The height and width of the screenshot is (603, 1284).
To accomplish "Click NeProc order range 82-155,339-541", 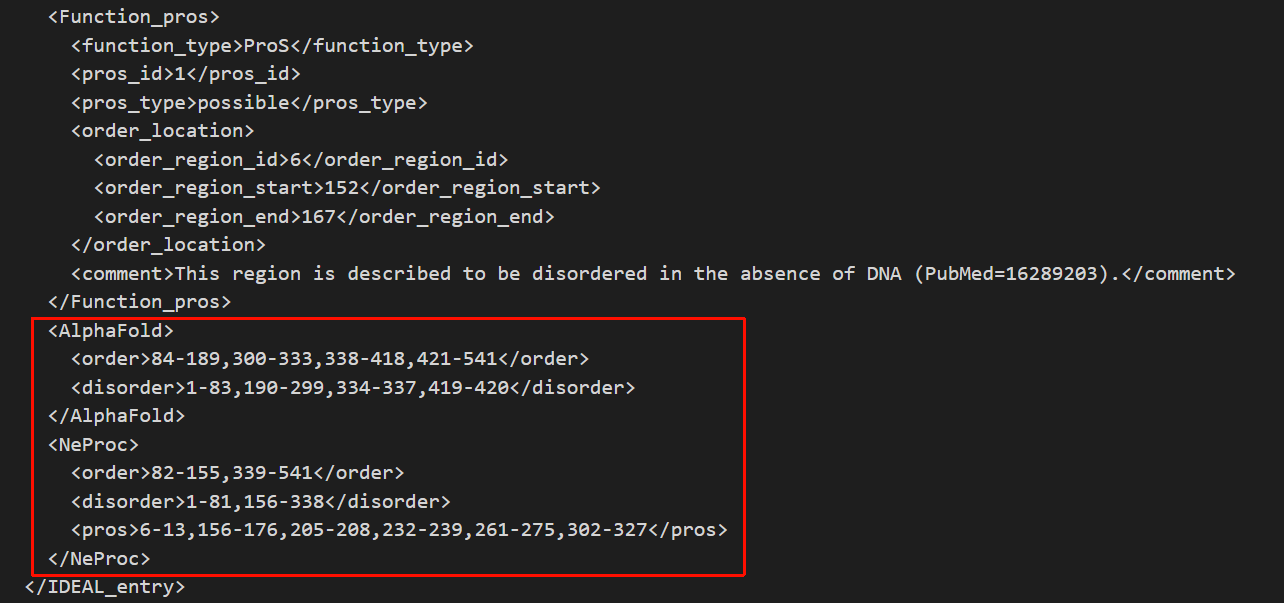I will pyautogui.click(x=232, y=473).
